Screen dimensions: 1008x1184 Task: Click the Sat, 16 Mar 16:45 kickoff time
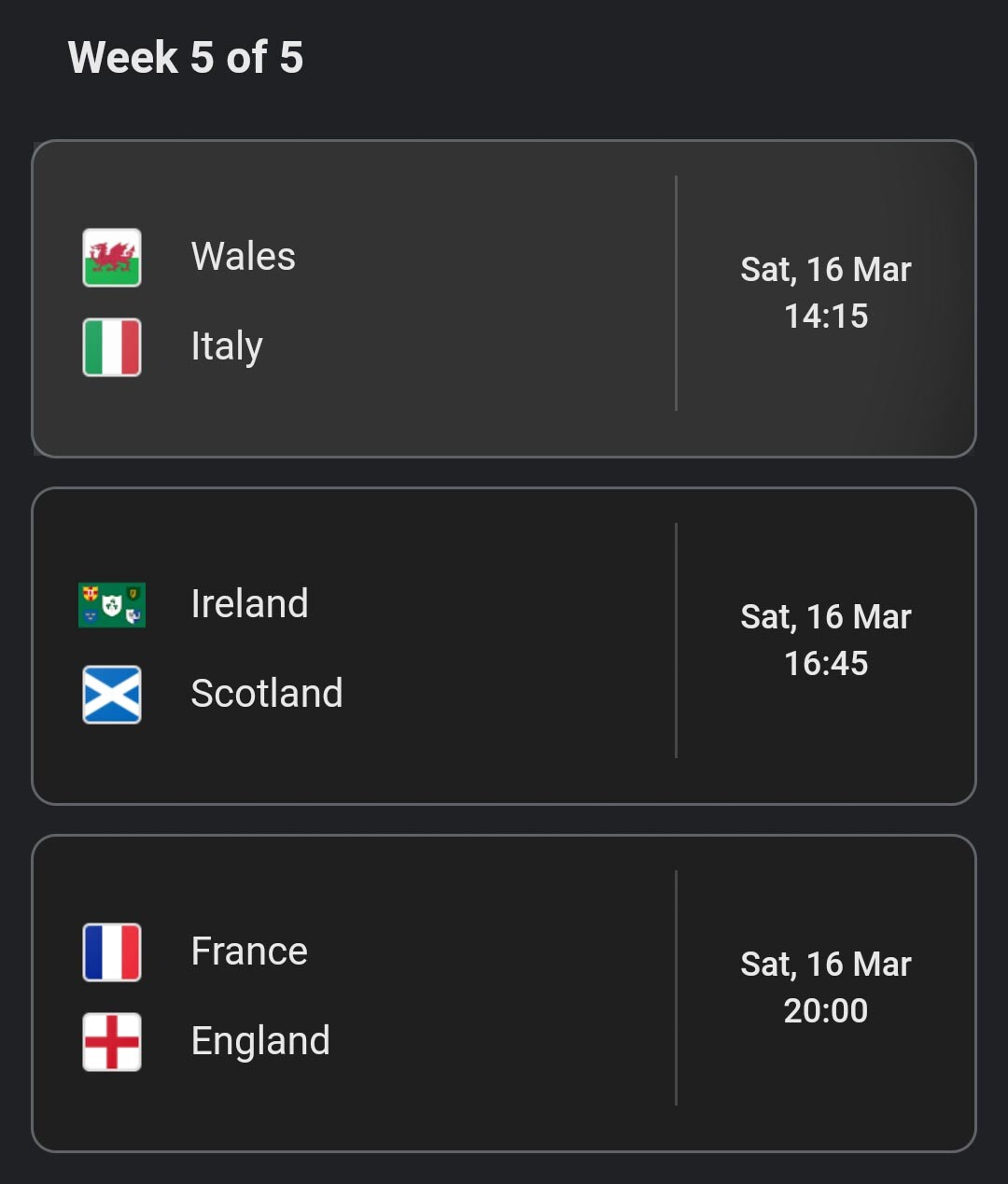[x=826, y=641]
